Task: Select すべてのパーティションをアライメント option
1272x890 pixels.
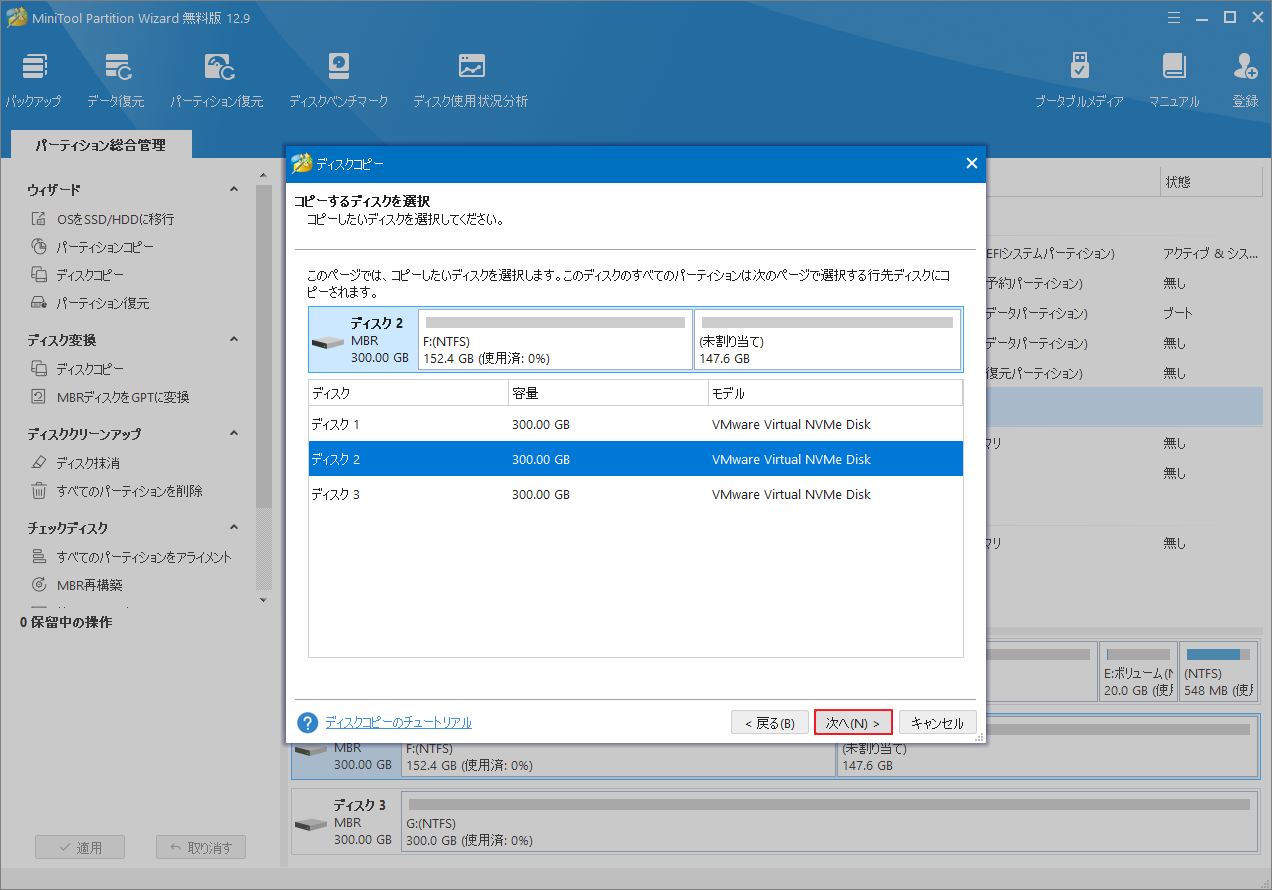Action: pyautogui.click(x=131, y=557)
